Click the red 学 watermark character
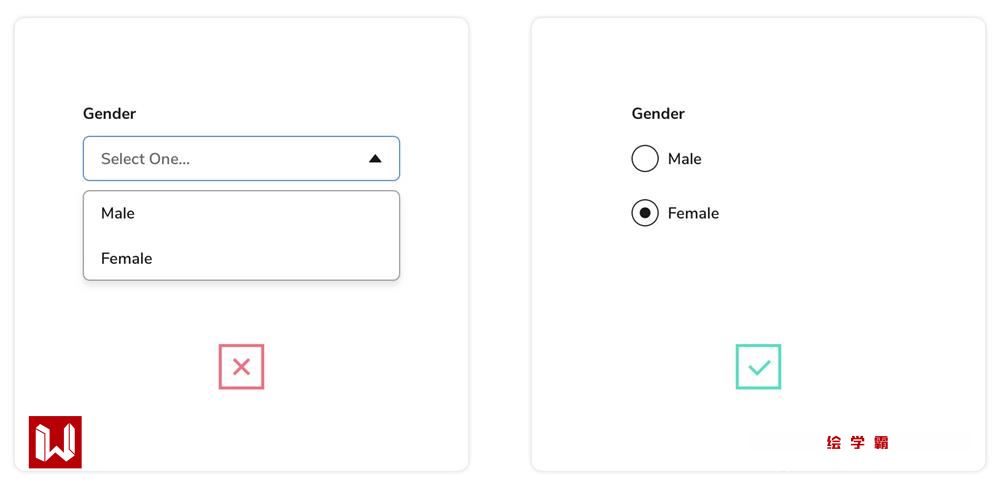The image size is (1000, 489). pyautogui.click(x=857, y=443)
